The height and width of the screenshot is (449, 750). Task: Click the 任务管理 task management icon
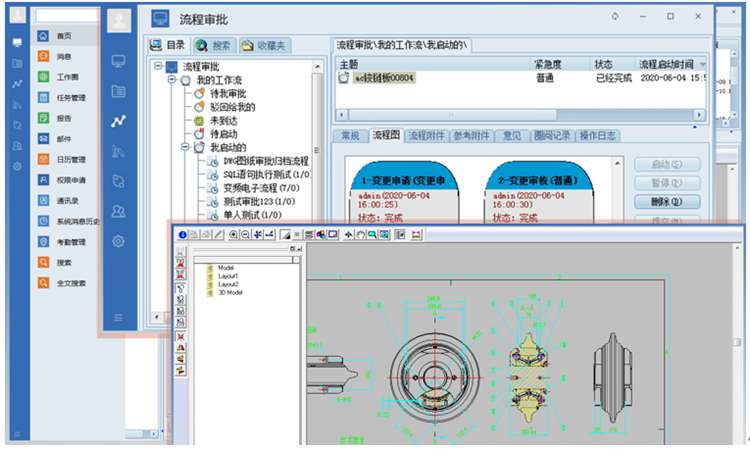pos(43,98)
